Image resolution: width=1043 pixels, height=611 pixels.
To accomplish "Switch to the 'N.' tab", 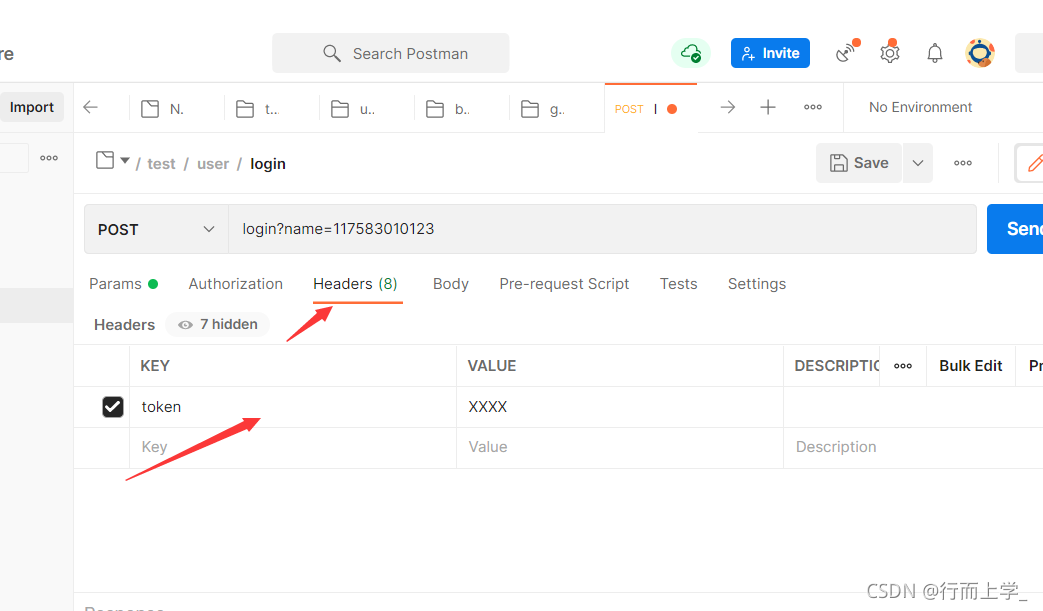I will [163, 108].
